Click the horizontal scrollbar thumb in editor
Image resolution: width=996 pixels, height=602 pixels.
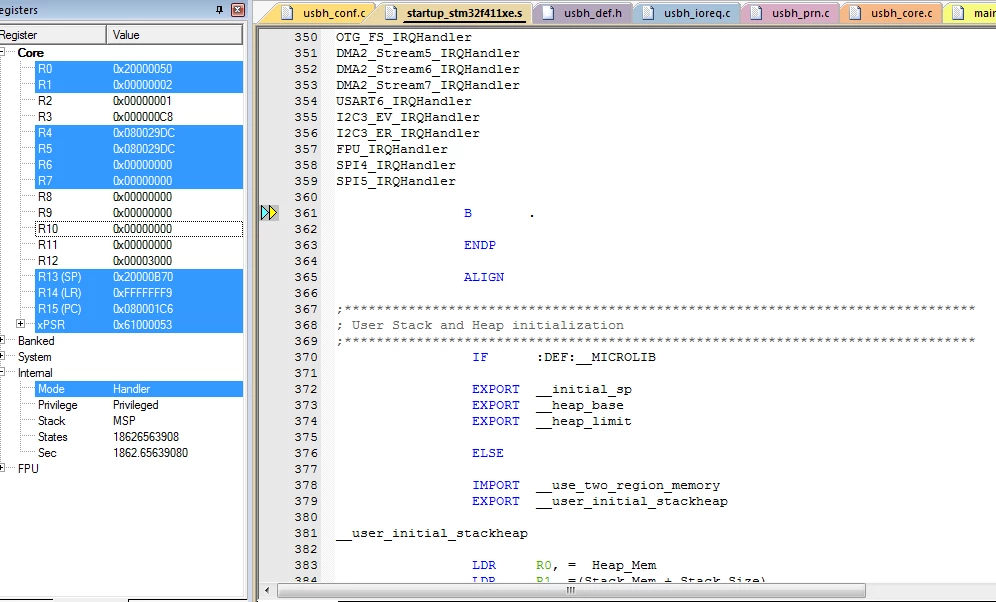pos(570,590)
